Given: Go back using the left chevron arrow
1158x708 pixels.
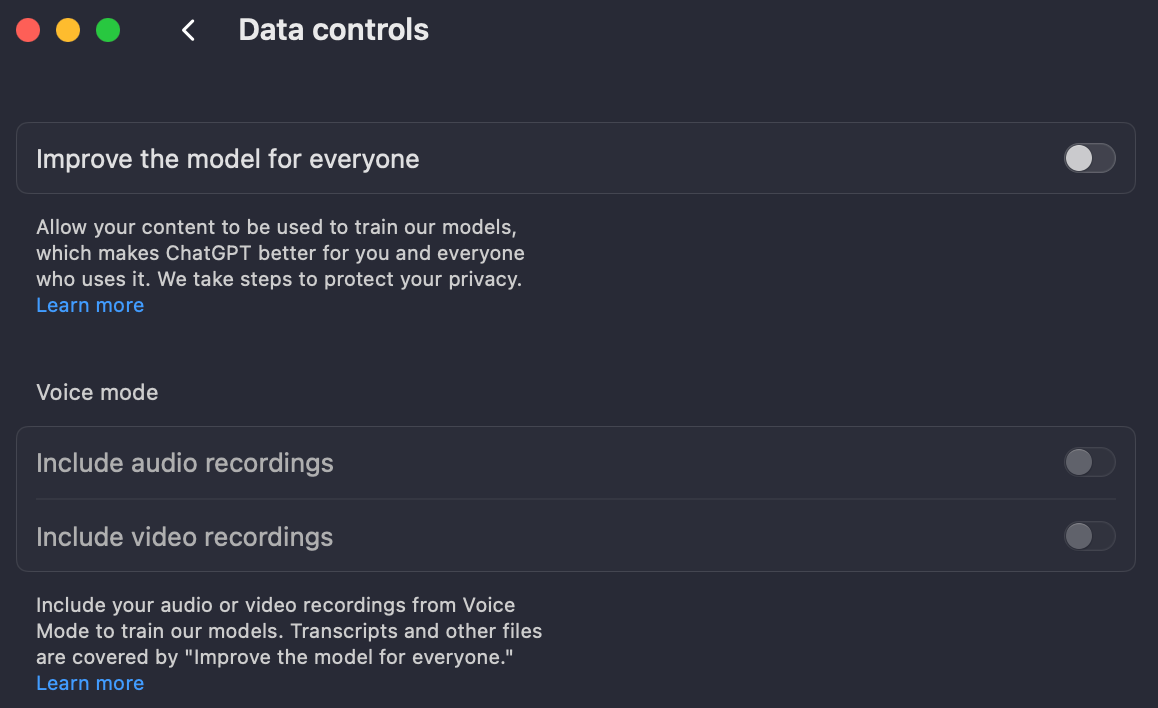Looking at the screenshot, I should [188, 31].
